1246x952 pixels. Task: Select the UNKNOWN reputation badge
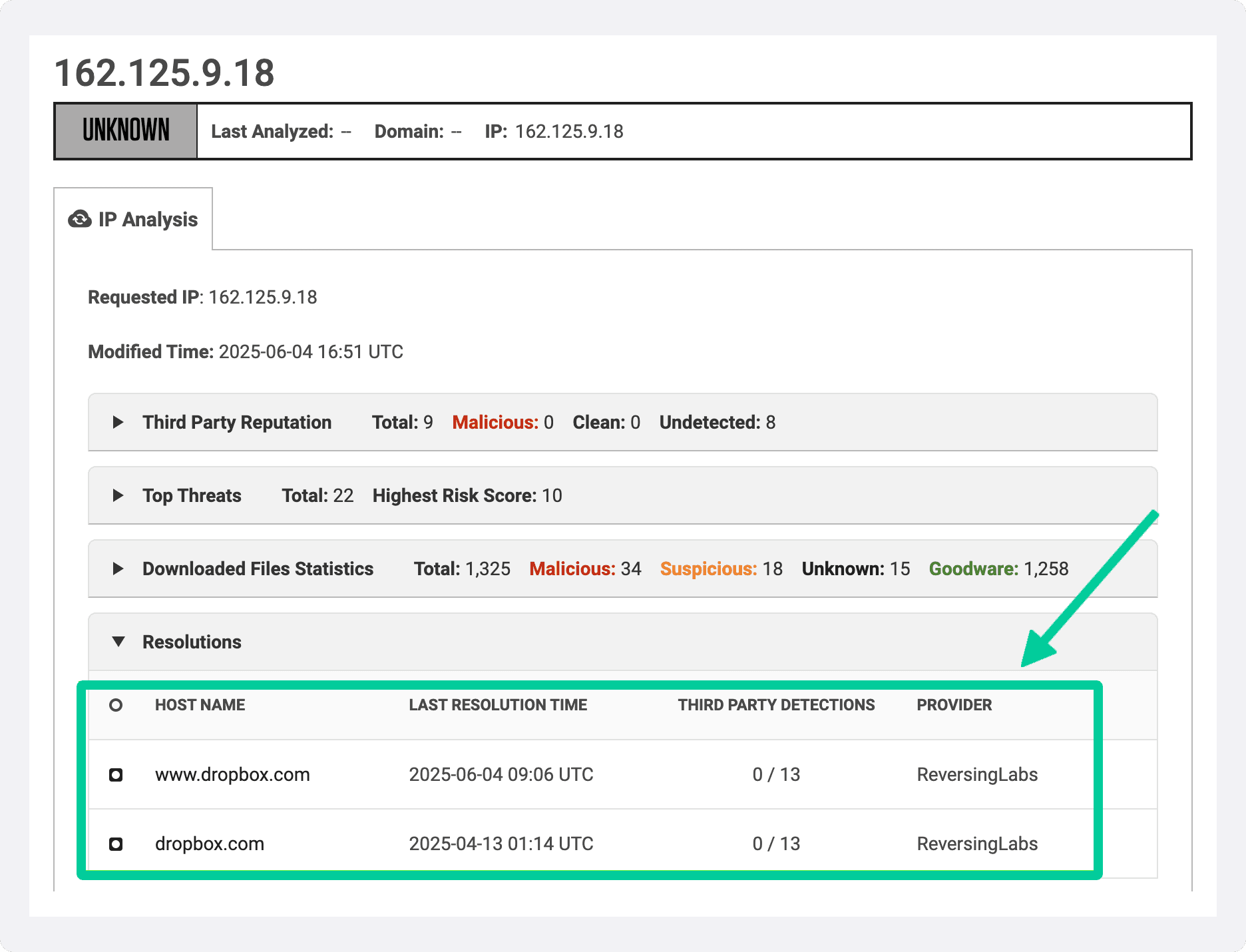pyautogui.click(x=125, y=130)
